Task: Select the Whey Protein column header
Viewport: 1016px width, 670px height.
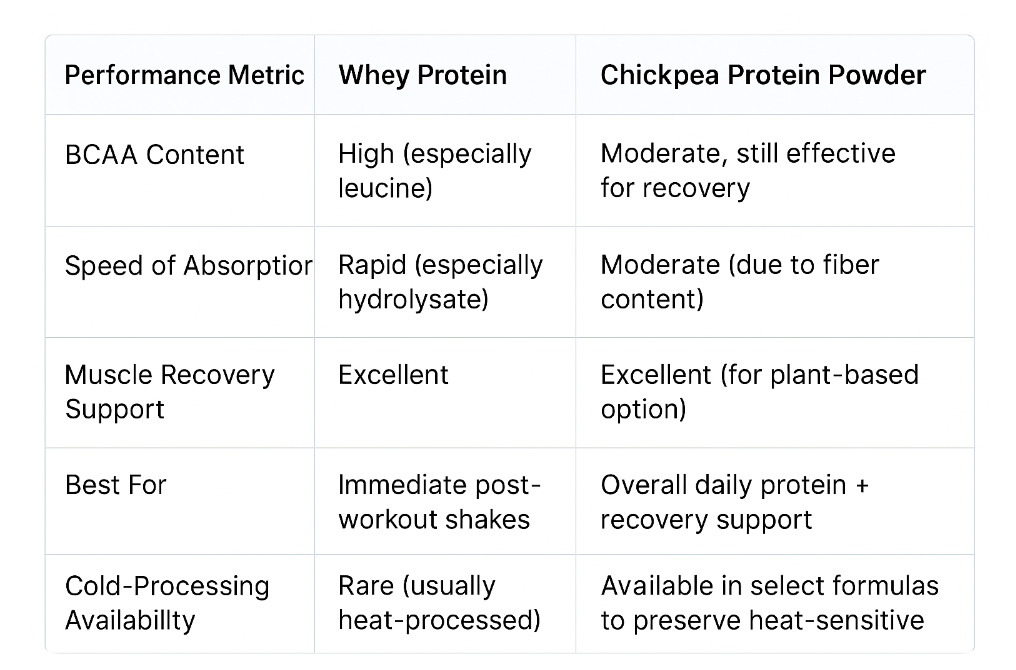Action: pyautogui.click(x=422, y=75)
